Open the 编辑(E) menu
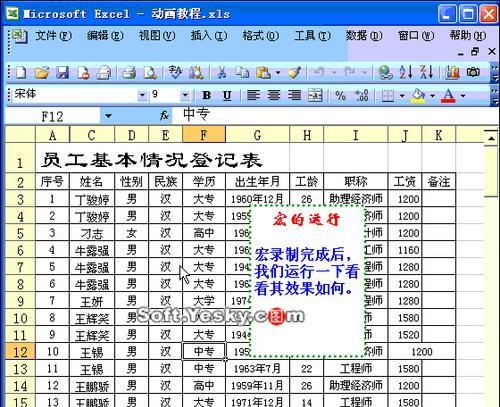 coord(105,35)
